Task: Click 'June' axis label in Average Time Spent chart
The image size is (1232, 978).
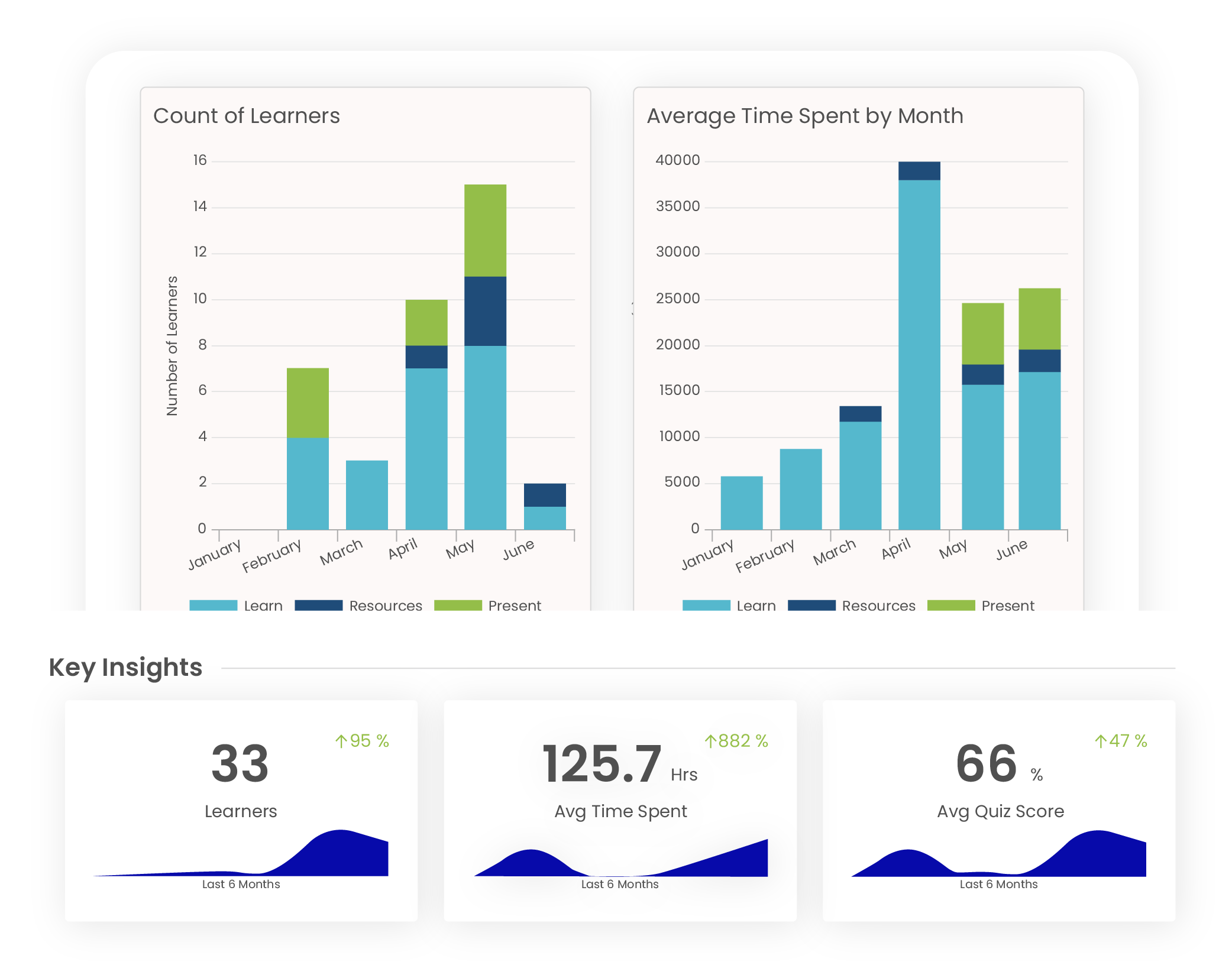Action: 1011,549
